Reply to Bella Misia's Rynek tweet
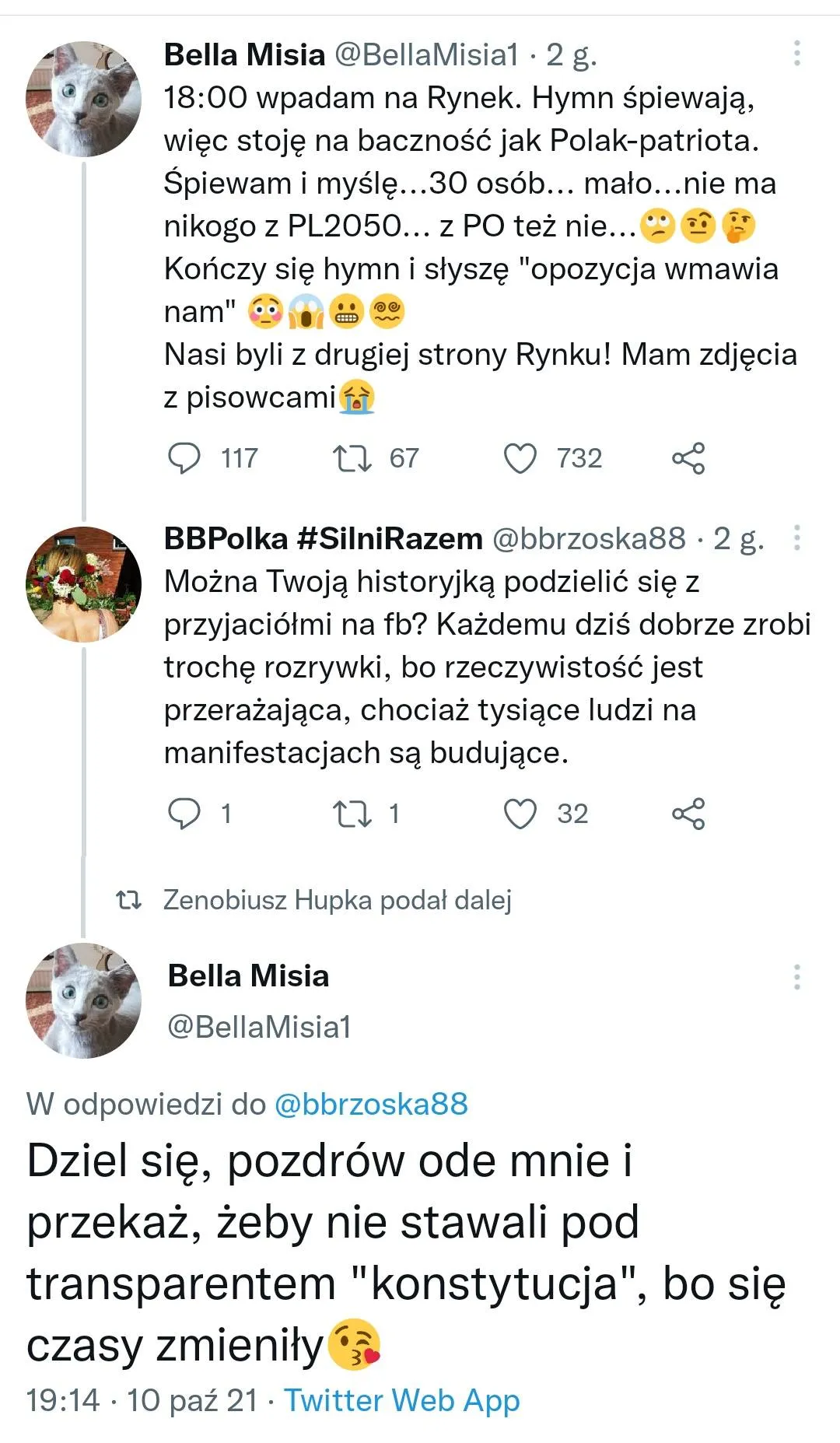The height and width of the screenshot is (1443, 840). click(x=185, y=458)
